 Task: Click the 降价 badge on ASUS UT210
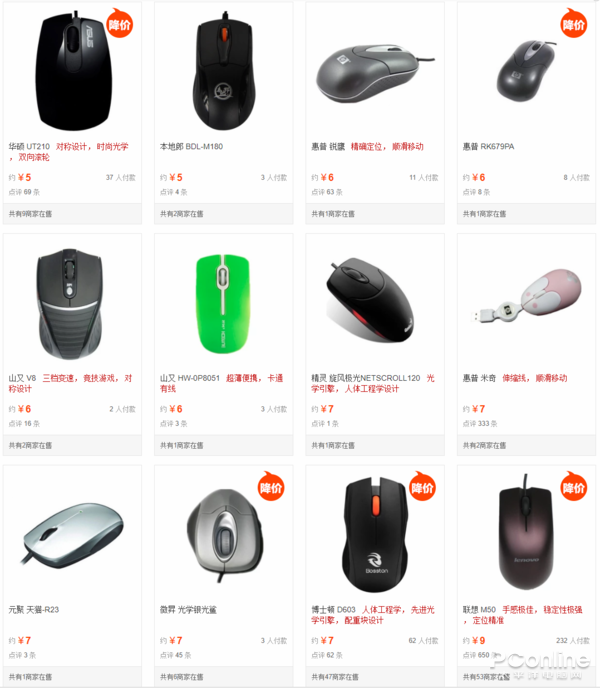pos(120,23)
